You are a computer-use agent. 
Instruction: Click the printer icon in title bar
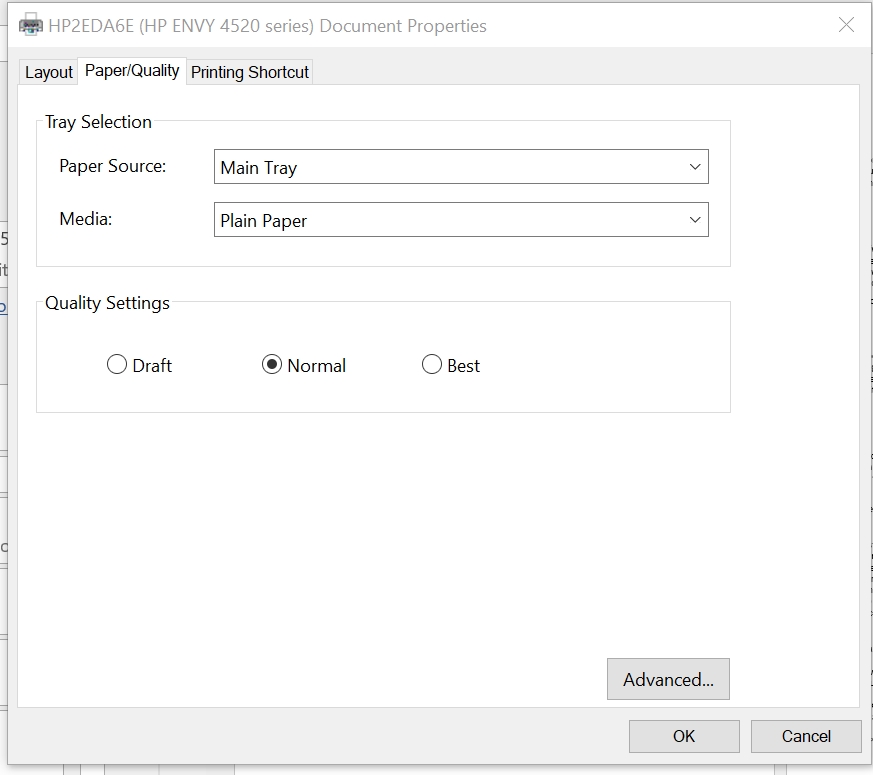(31, 25)
